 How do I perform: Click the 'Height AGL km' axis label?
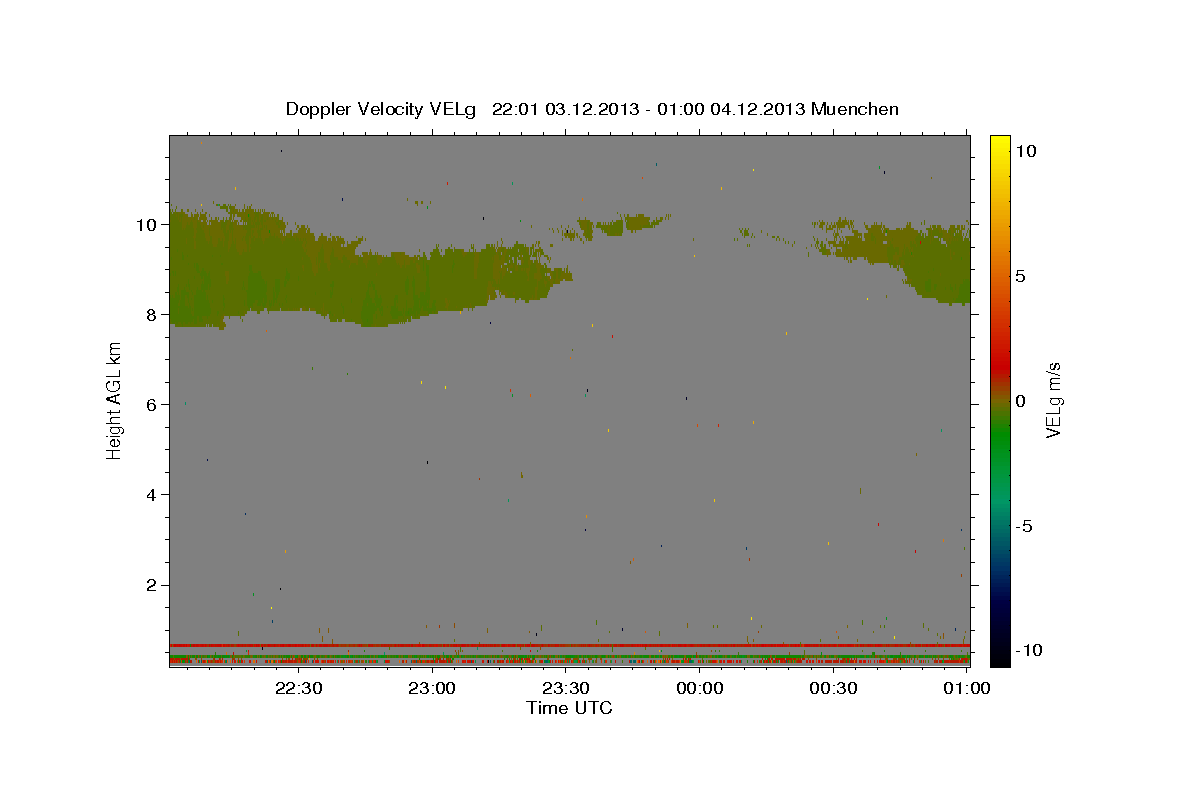[115, 400]
